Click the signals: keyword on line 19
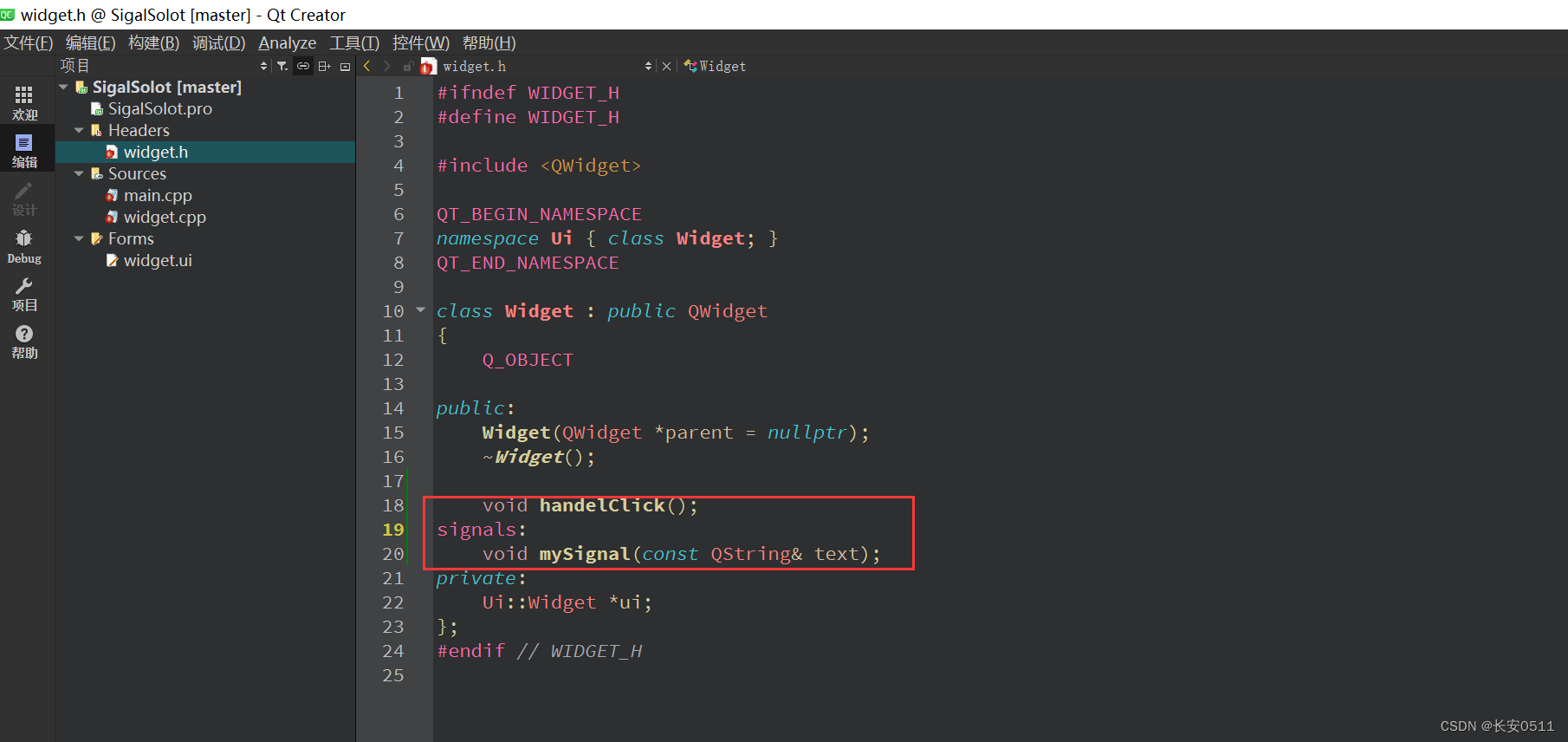Image resolution: width=1568 pixels, height=742 pixels. click(x=482, y=530)
